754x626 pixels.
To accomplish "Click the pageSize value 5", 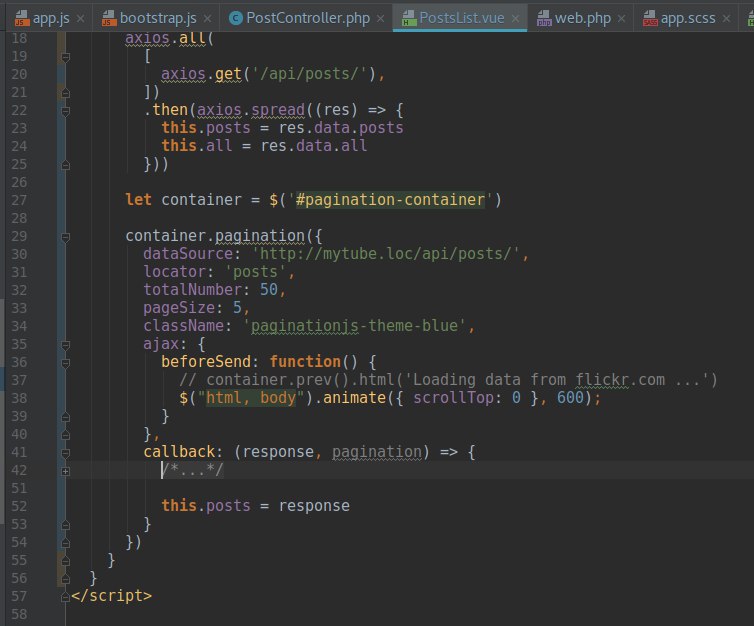I will (x=237, y=307).
